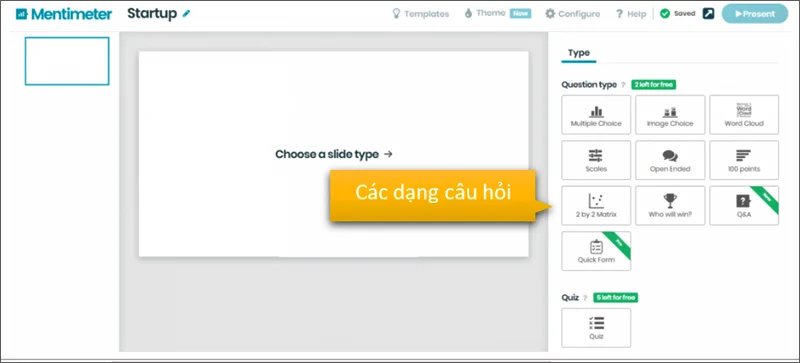Click 'Choose a slide type' text

(x=327, y=154)
